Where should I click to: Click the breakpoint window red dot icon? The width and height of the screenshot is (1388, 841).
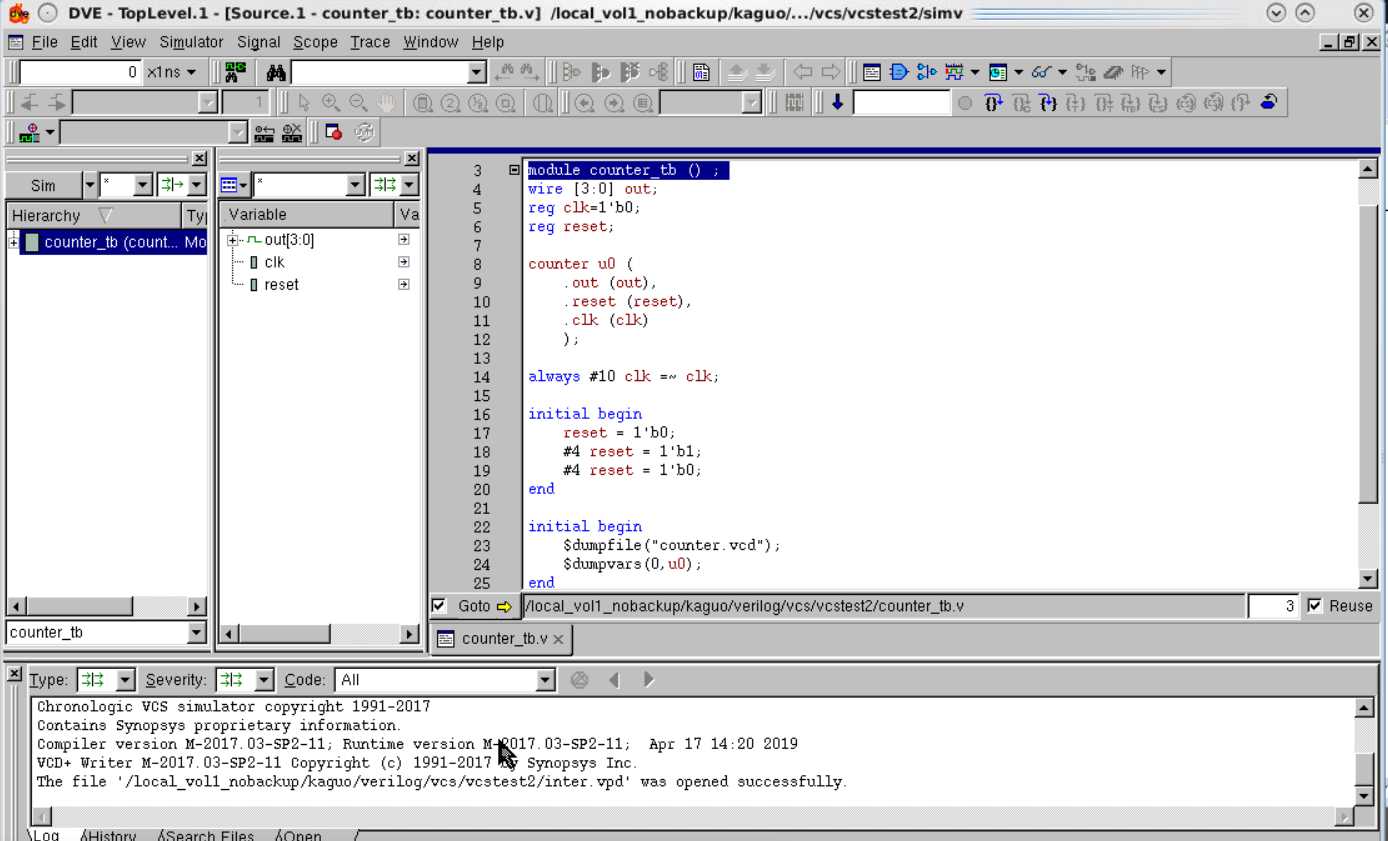click(334, 132)
